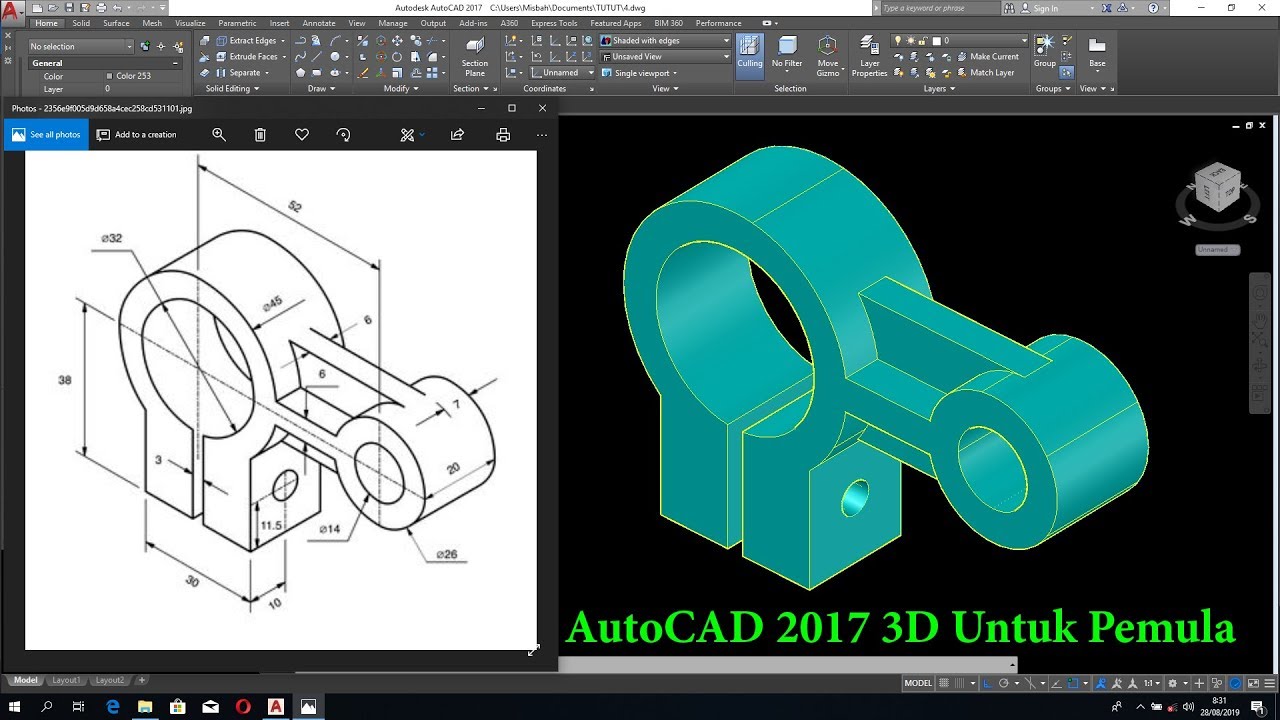
Task: Delete the photo using trash icon
Action: pyautogui.click(x=260, y=134)
